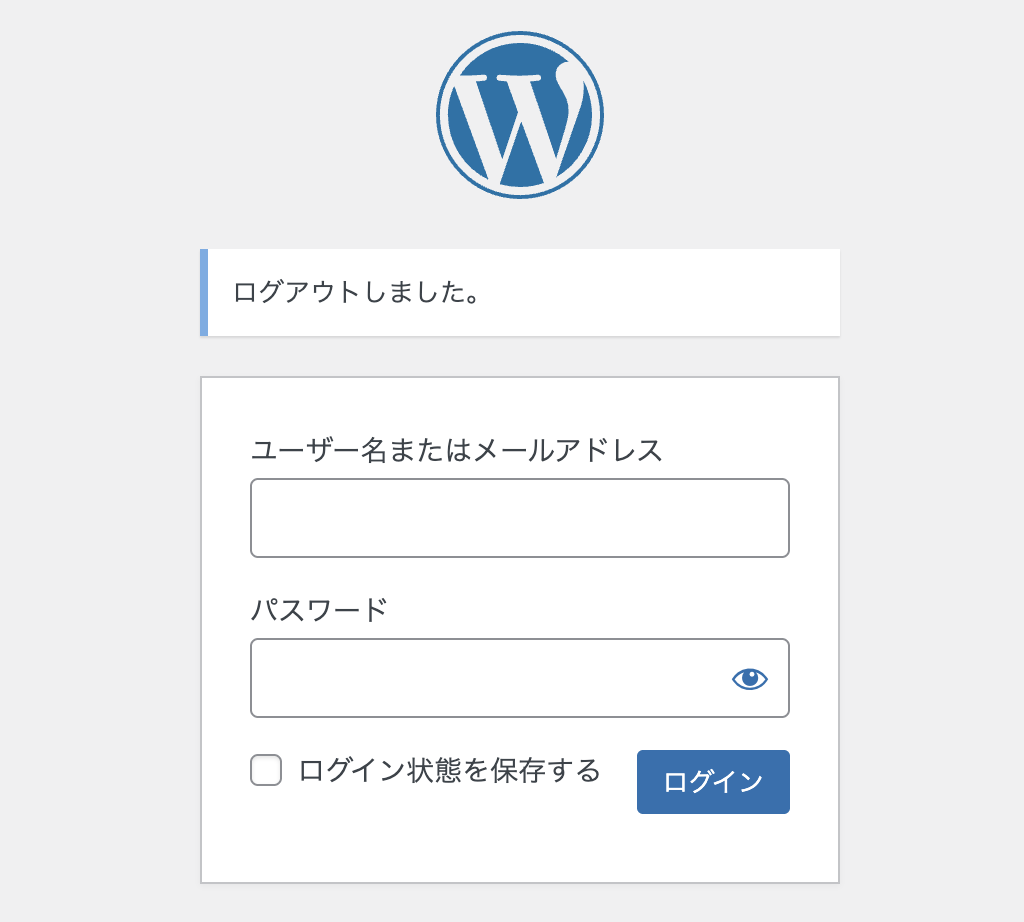1024x922 pixels.
Task: Click the left edge of the password field
Action: point(256,678)
